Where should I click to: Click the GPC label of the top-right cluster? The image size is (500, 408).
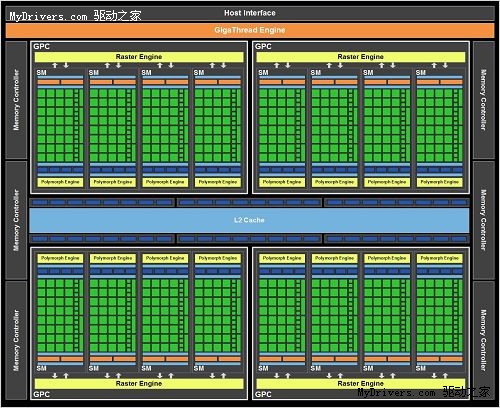coord(263,47)
